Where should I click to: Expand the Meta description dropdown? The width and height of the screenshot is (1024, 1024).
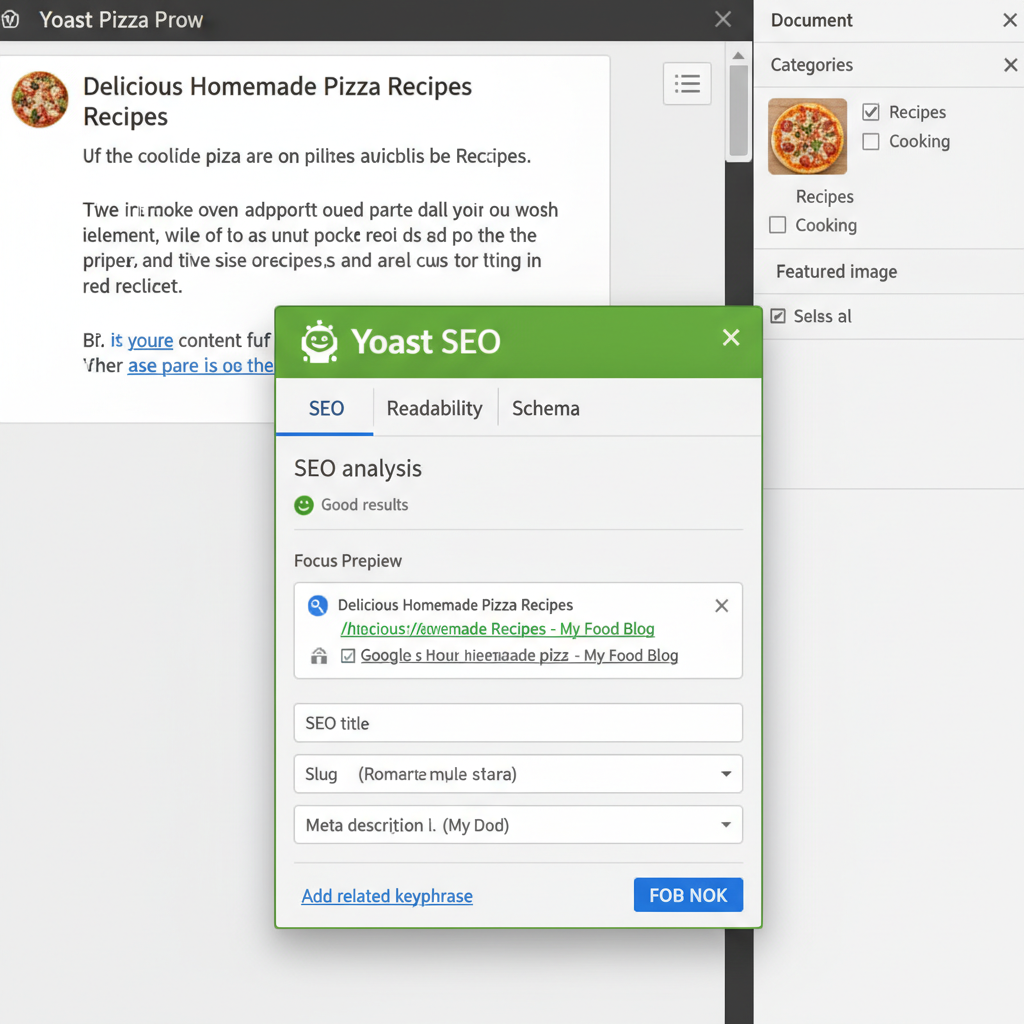coord(727,824)
